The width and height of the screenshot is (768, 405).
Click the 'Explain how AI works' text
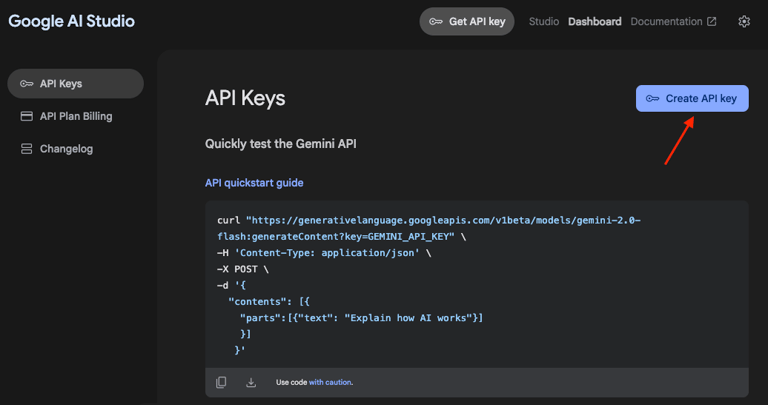click(409, 318)
